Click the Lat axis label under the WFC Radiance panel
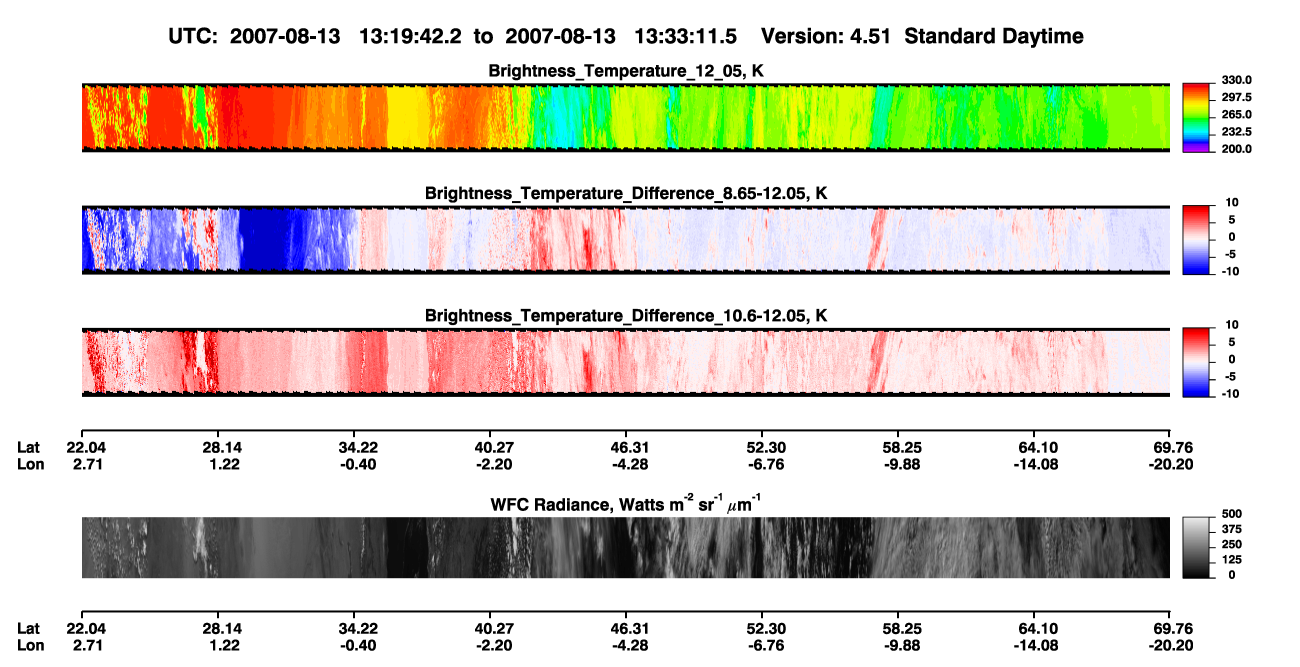The width and height of the screenshot is (1300, 667). (28, 628)
